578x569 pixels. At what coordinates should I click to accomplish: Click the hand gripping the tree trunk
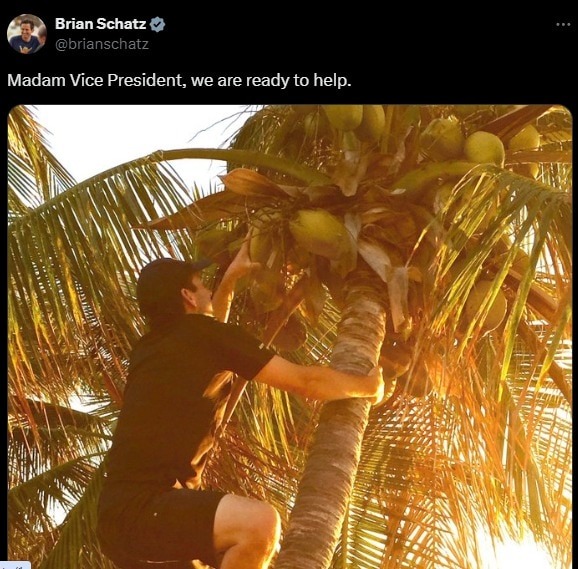(x=374, y=385)
